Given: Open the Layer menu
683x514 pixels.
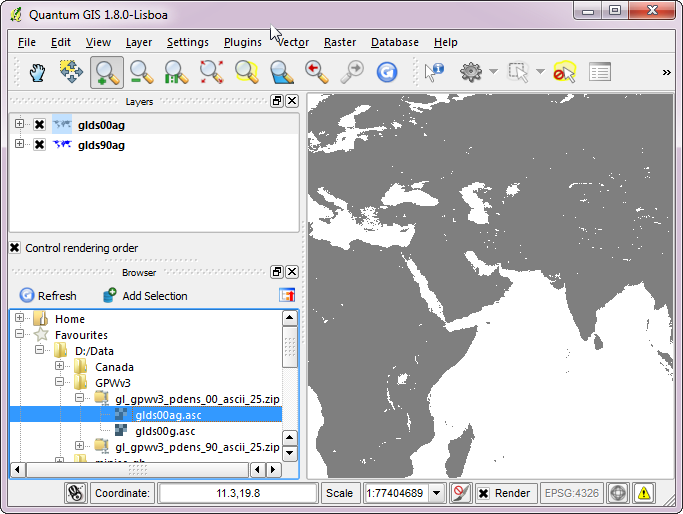Looking at the screenshot, I should (139, 42).
